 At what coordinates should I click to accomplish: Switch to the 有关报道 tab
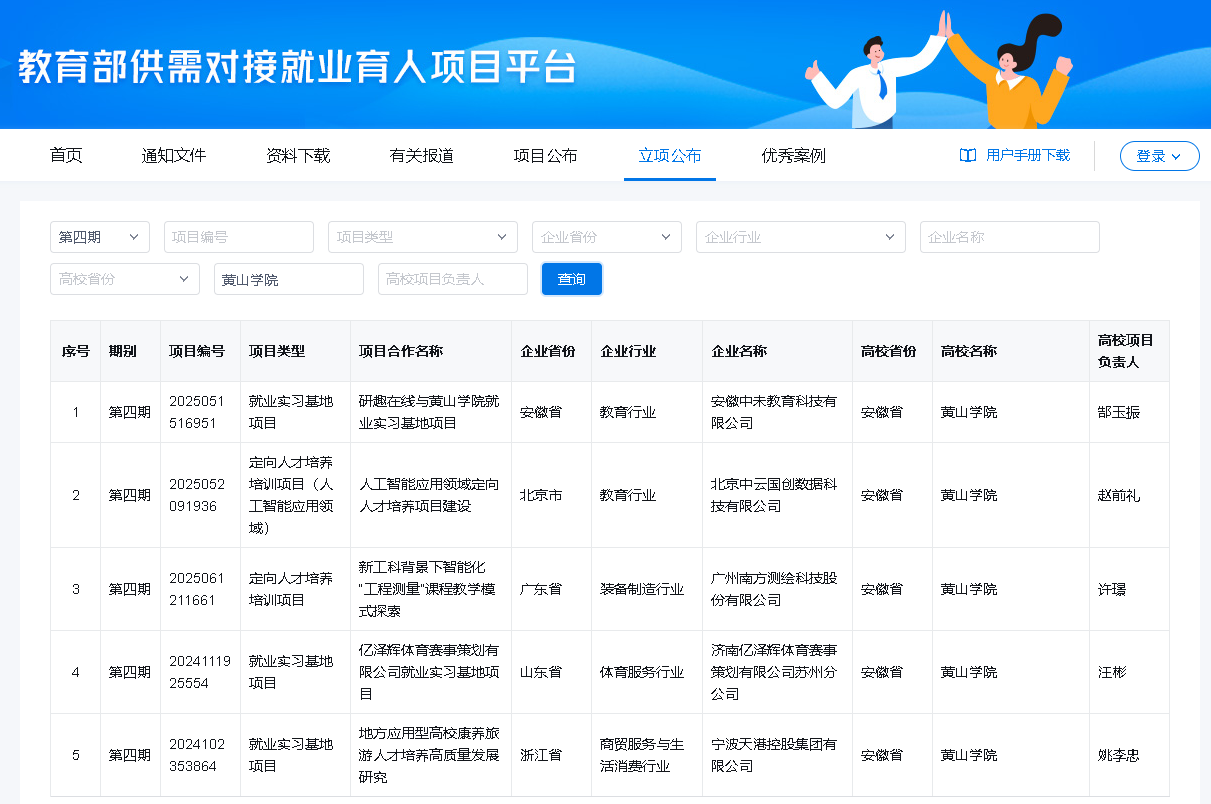point(422,156)
